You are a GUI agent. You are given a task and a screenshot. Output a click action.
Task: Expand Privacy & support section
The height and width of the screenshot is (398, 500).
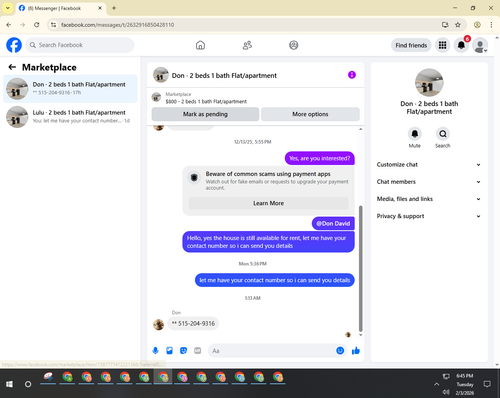(429, 216)
